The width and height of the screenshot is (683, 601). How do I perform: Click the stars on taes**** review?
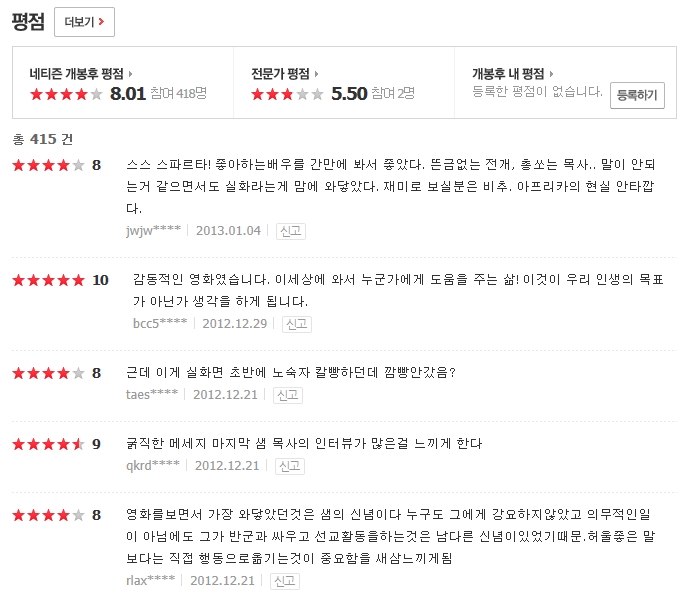click(x=48, y=373)
